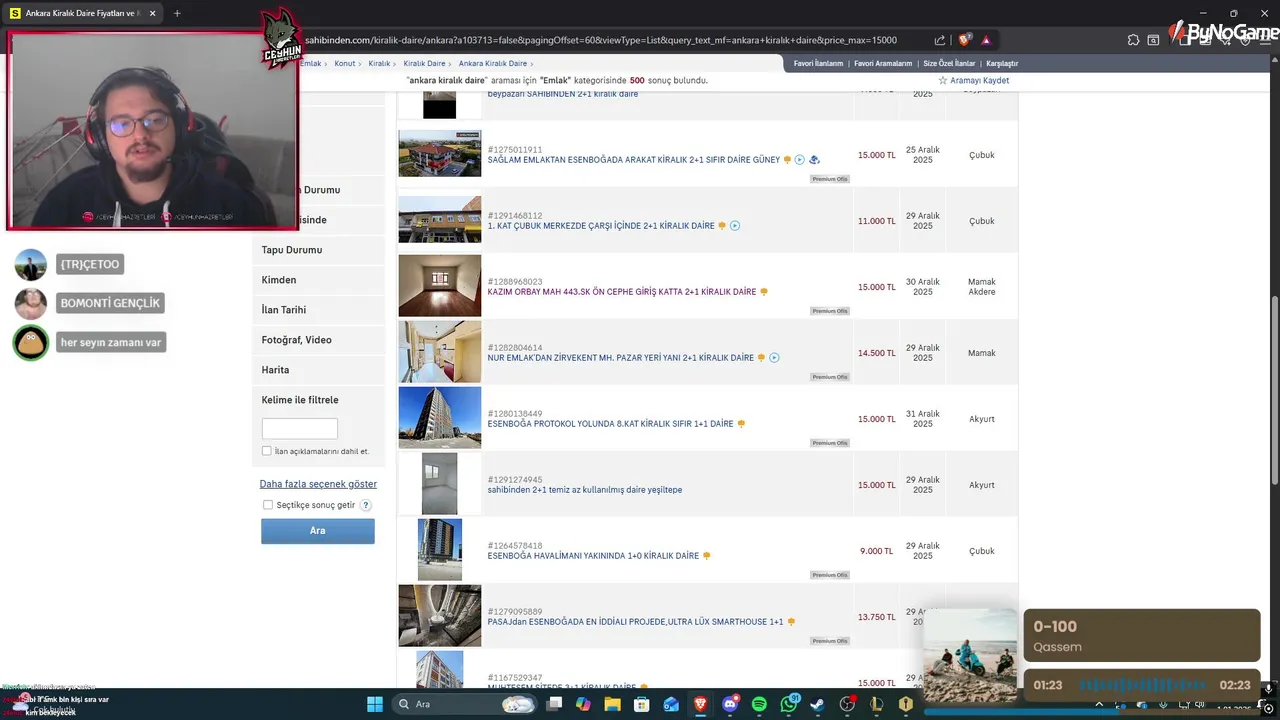Open the Brave Rewards triangle icon
Image resolution: width=1280 pixels, height=720 pixels.
coord(986,40)
